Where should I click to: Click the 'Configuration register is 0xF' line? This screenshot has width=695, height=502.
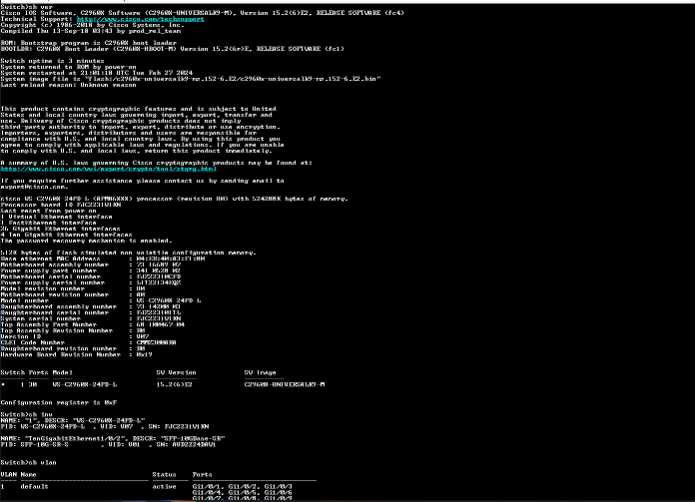coord(59,402)
